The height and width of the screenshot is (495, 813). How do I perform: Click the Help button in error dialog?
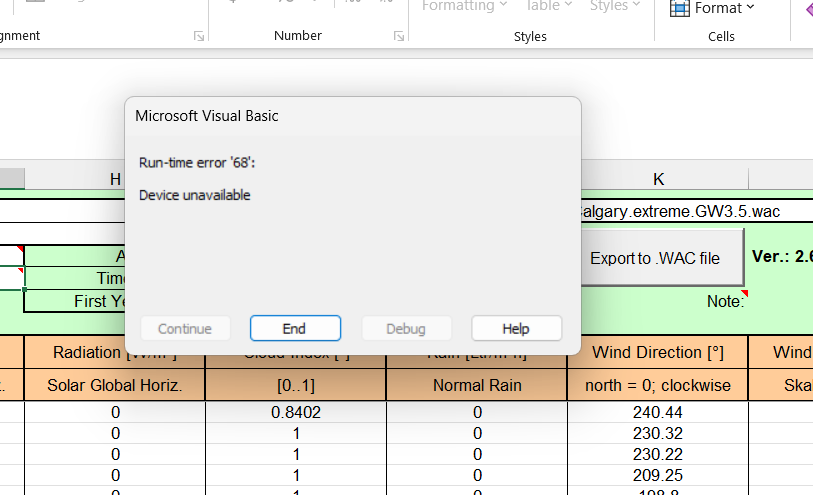click(516, 328)
